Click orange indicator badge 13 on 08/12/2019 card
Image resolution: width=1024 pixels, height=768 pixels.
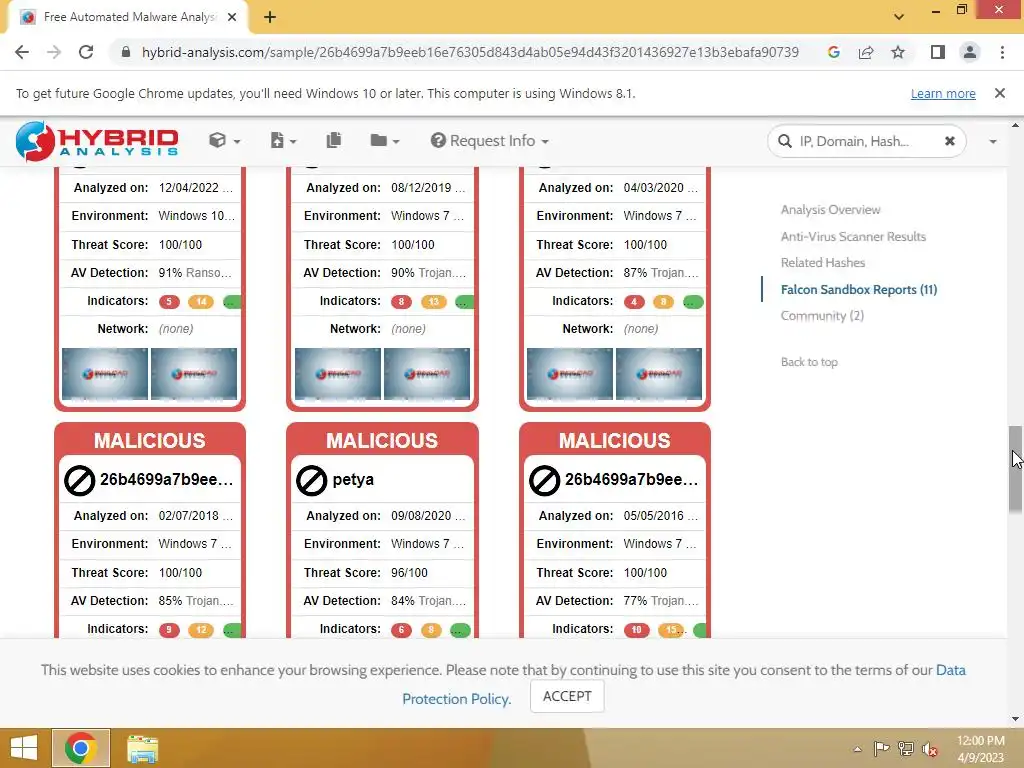tap(434, 302)
